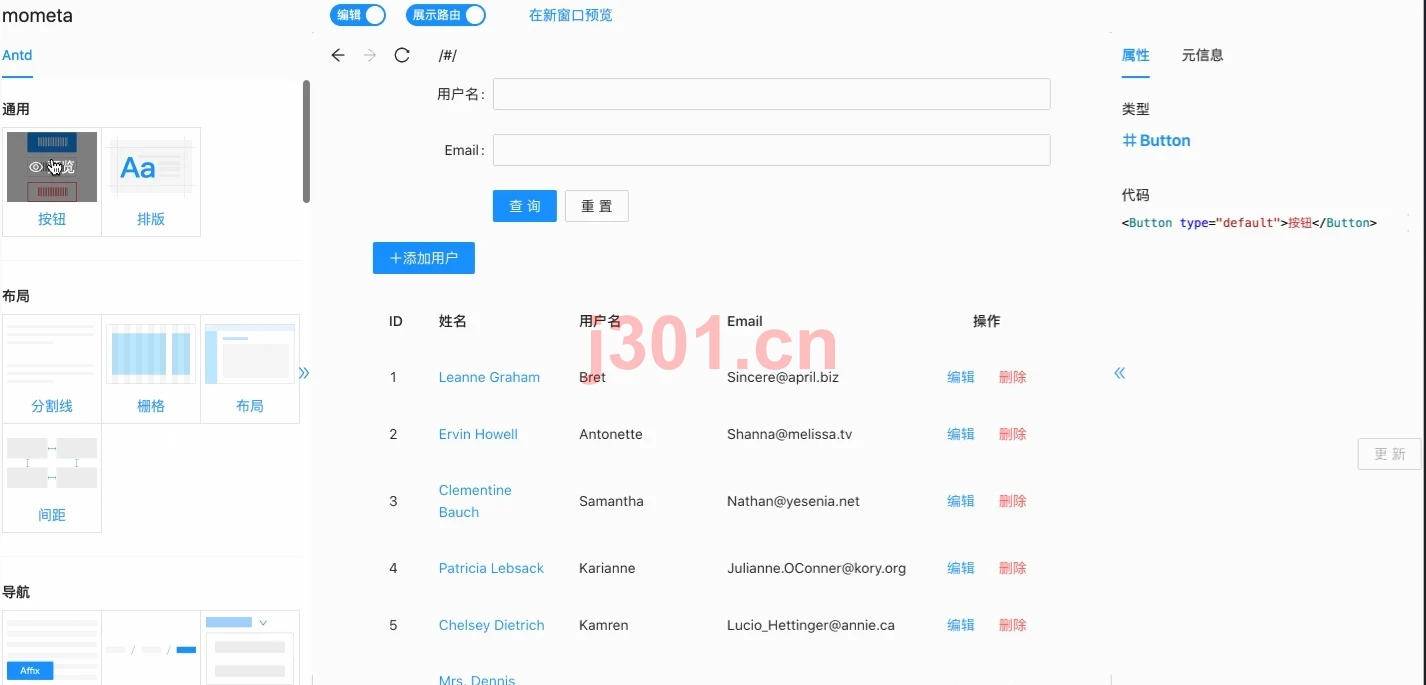The height and width of the screenshot is (685, 1426).
Task: Open the 属性 properties tab
Action: point(1136,55)
